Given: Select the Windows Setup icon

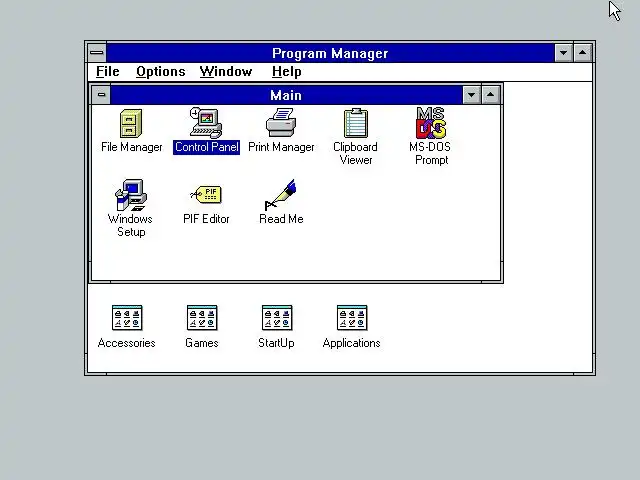Looking at the screenshot, I should pyautogui.click(x=131, y=195).
